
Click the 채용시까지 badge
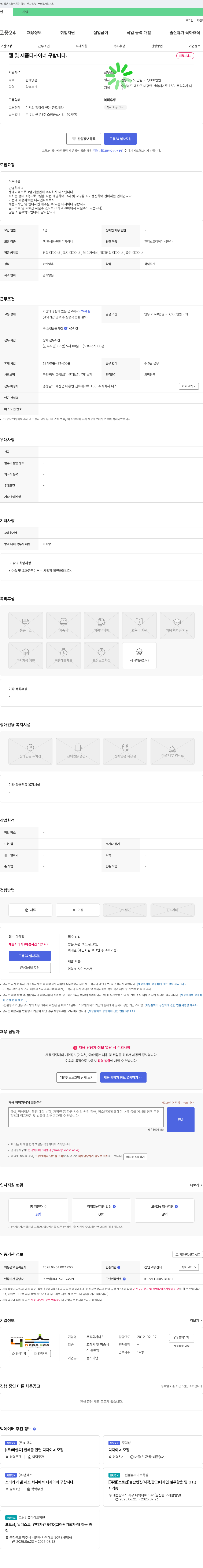(185, 55)
